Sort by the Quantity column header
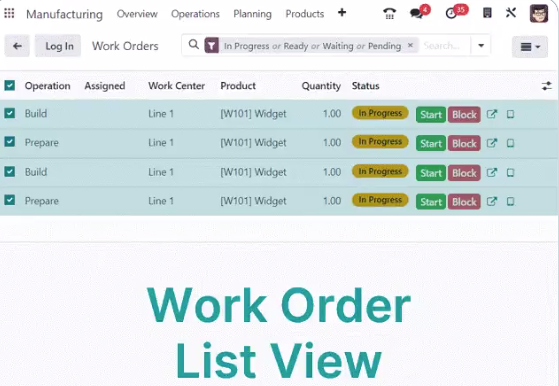The image size is (559, 386). 321,86
